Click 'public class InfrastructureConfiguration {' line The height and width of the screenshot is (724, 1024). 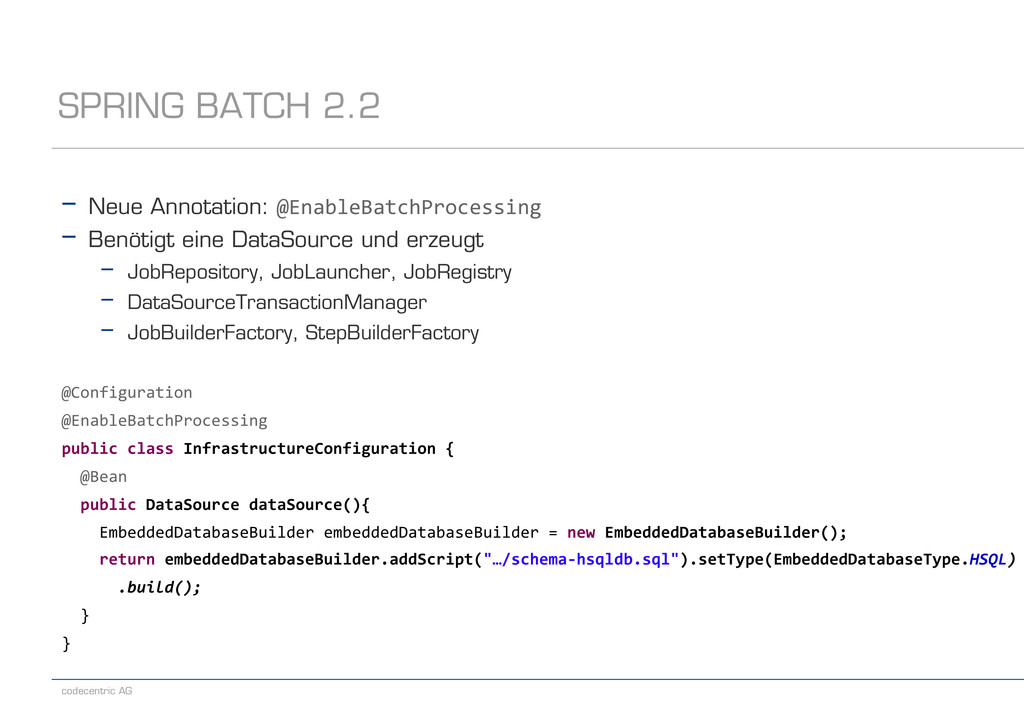(x=257, y=449)
